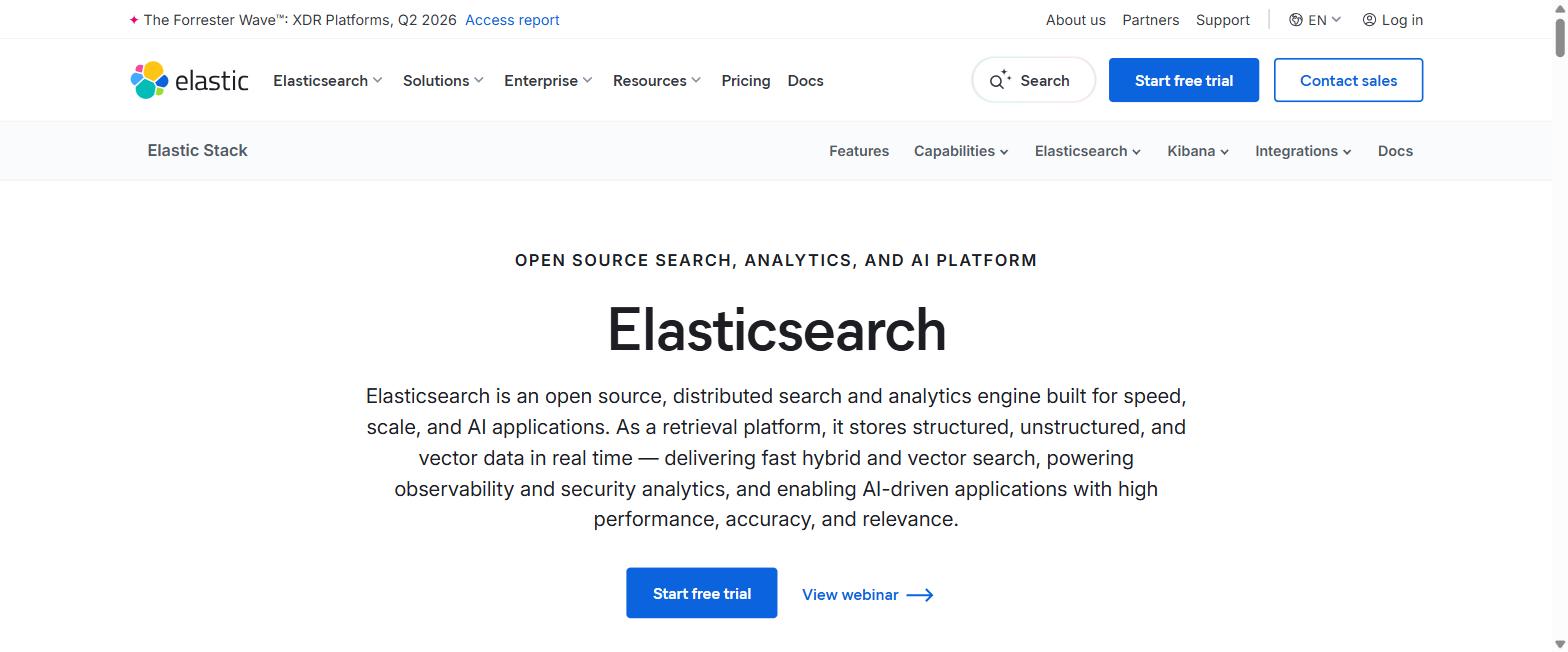1568x652 pixels.
Task: Open the Resources dropdown
Action: click(x=657, y=81)
